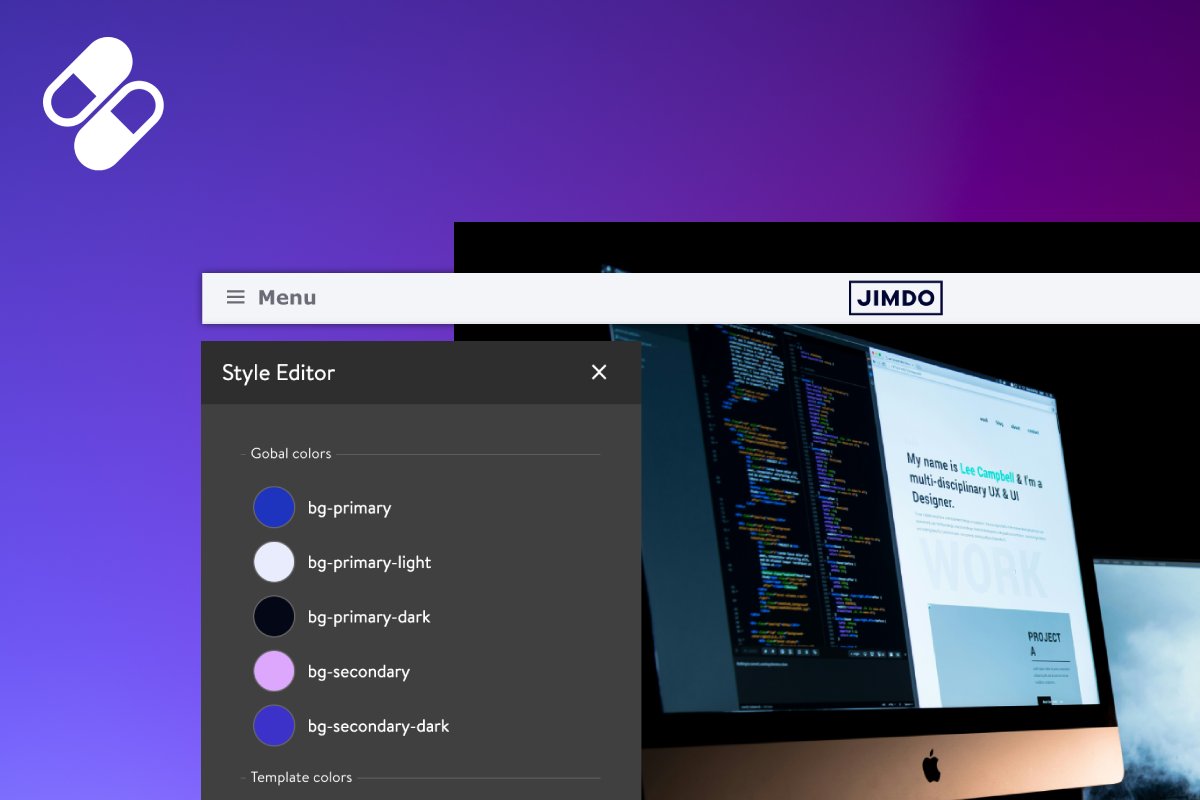Click the X icon on the Style Editor
The width and height of the screenshot is (1200, 800).
coord(599,372)
